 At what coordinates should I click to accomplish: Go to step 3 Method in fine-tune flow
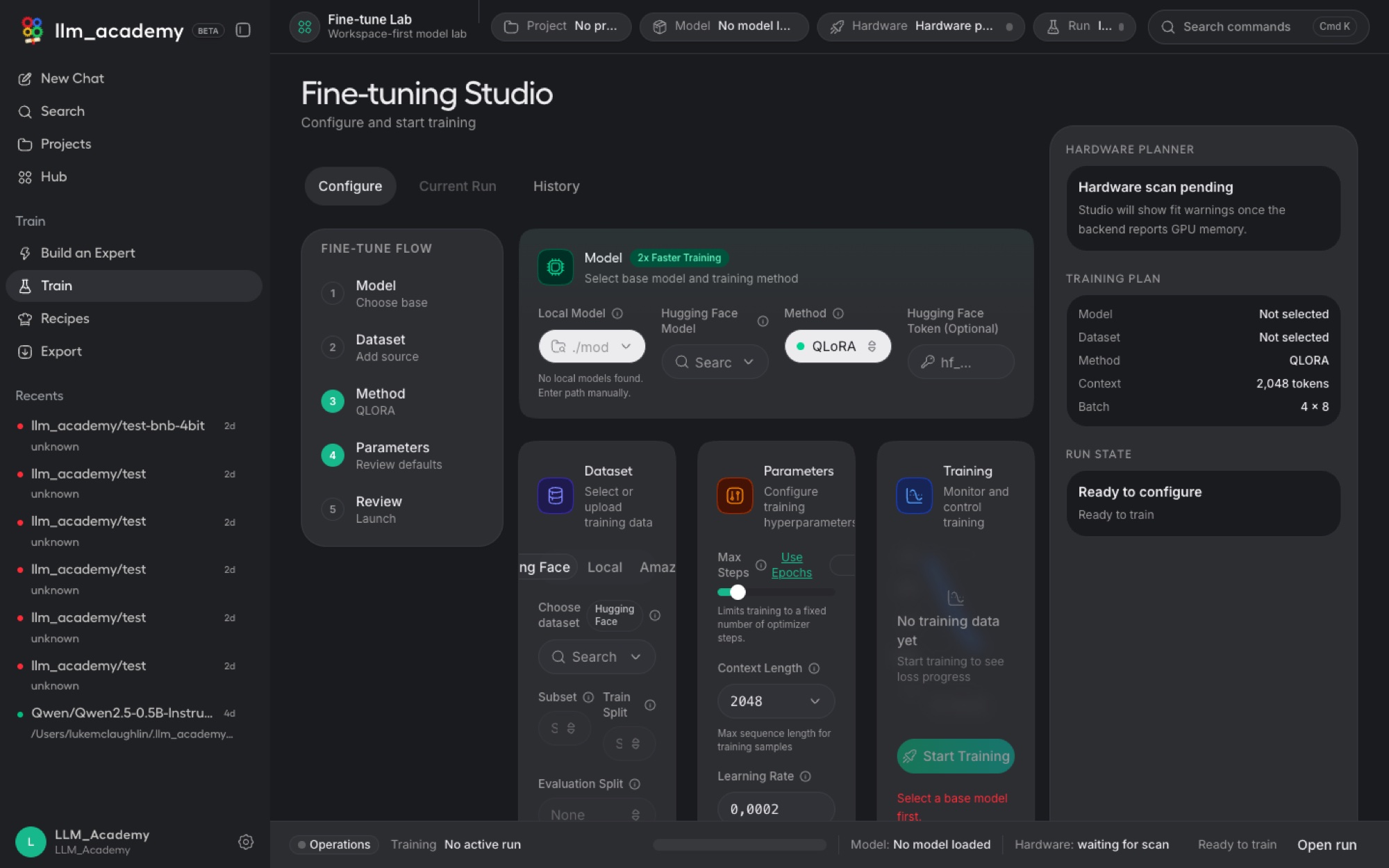point(402,401)
